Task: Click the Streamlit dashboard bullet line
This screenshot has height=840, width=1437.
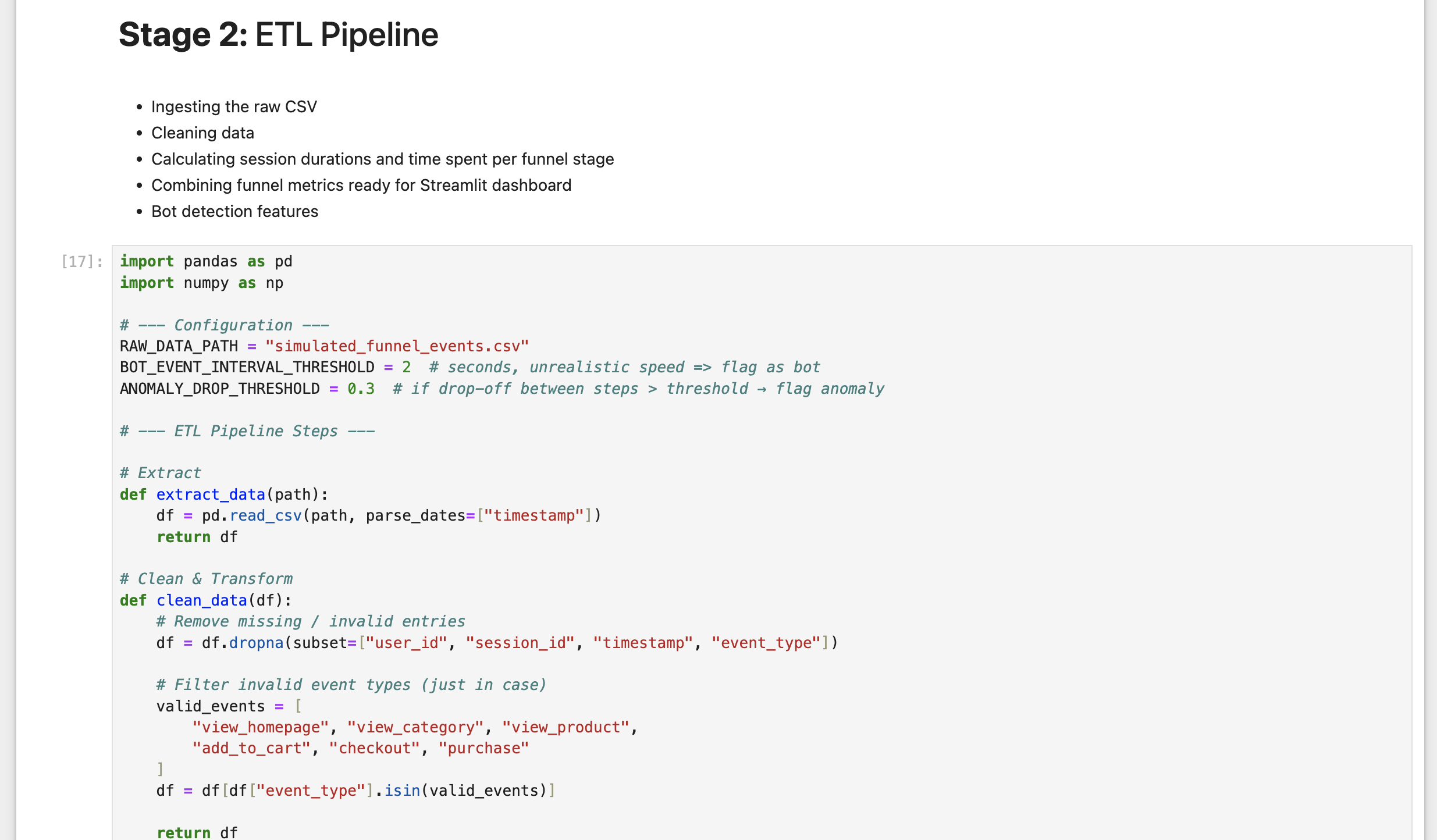Action: pos(361,186)
